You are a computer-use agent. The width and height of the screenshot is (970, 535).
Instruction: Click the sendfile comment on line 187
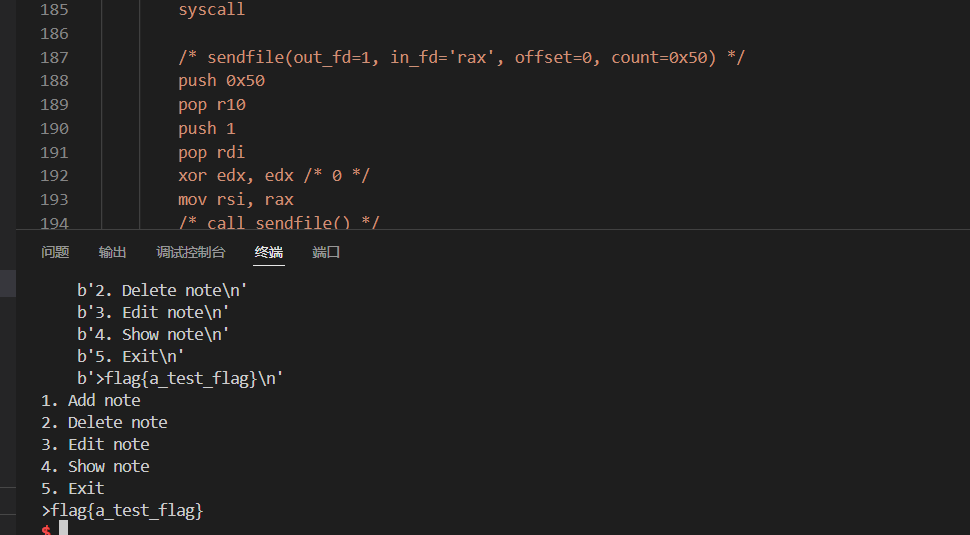click(461, 57)
